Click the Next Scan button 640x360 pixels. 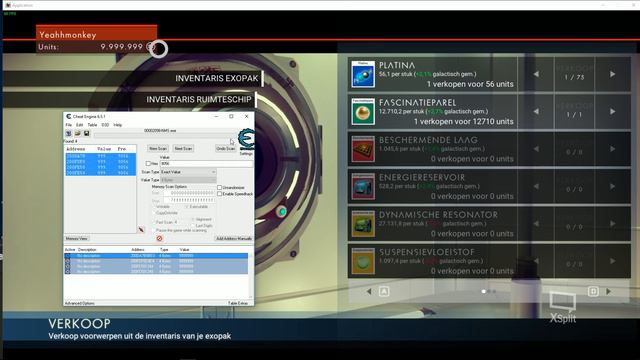click(183, 149)
